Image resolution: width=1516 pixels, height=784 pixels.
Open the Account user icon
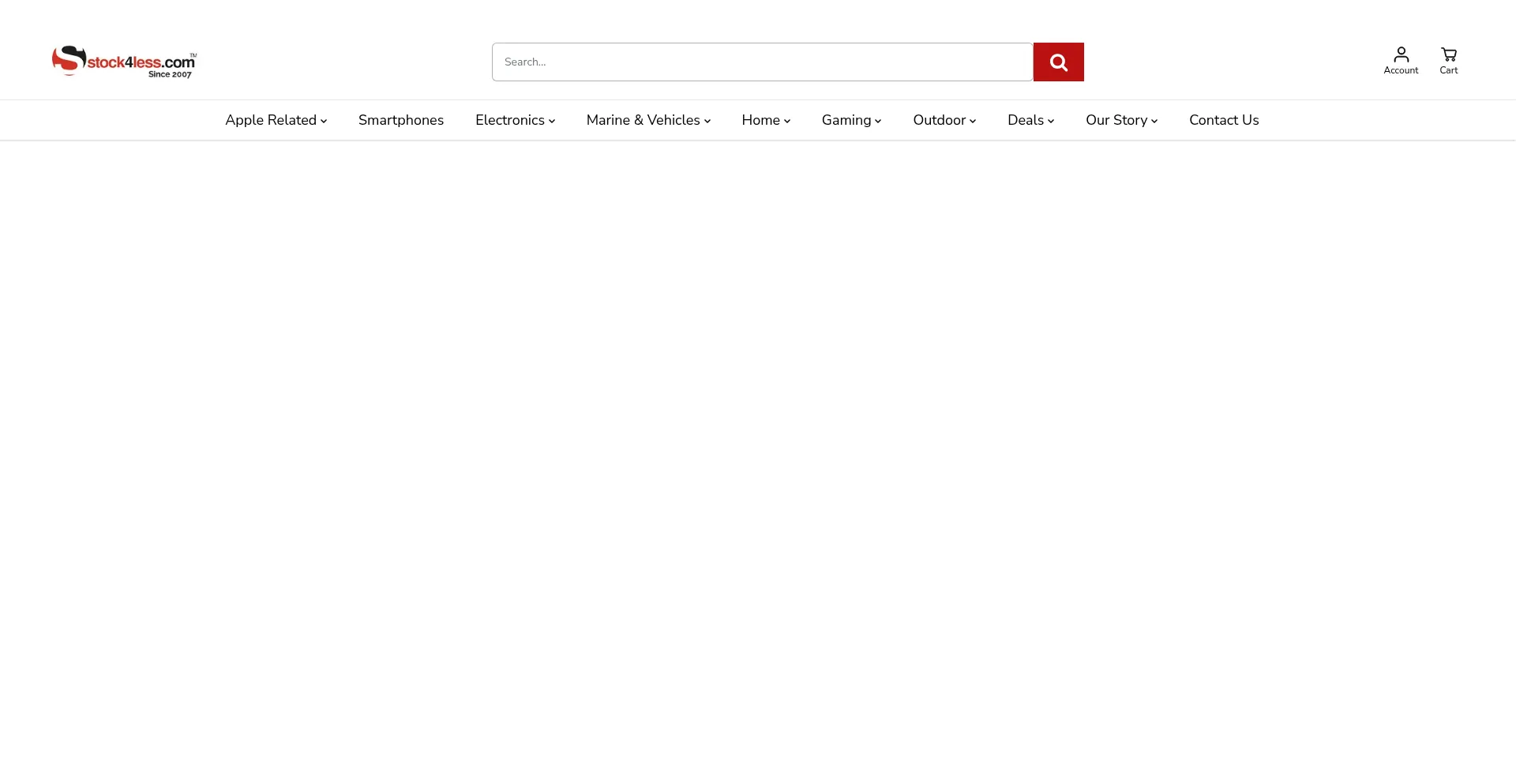[x=1401, y=54]
